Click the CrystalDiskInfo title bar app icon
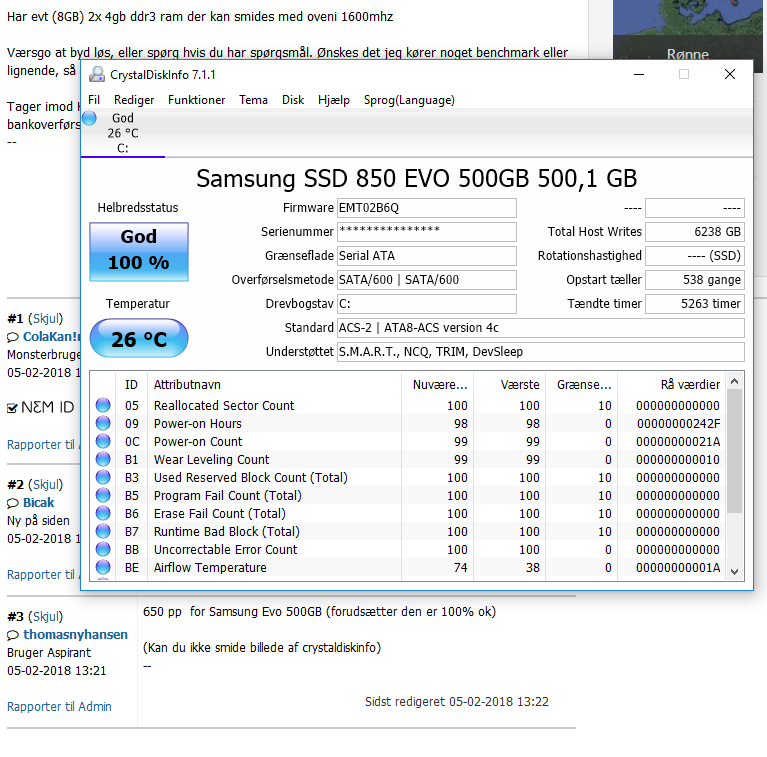The width and height of the screenshot is (767, 757). [x=97, y=74]
